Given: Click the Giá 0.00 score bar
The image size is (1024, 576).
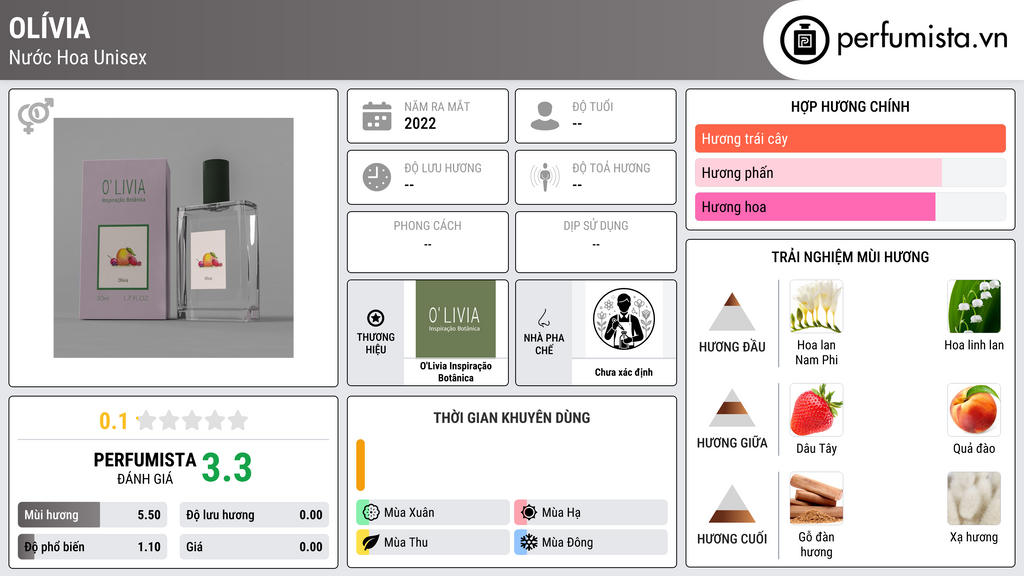Looking at the screenshot, I should pyautogui.click(x=254, y=547).
